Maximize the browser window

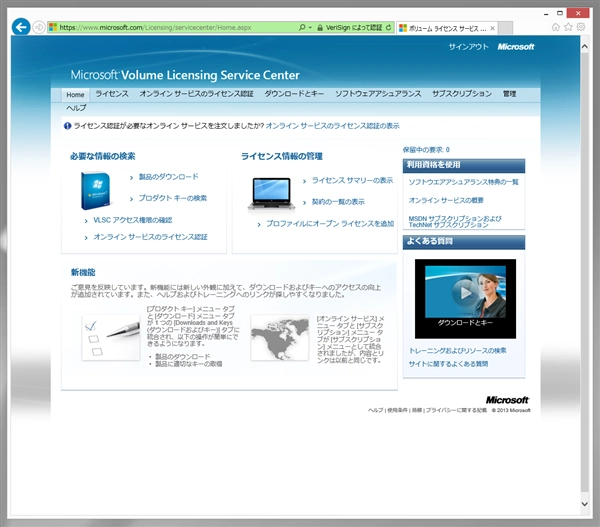[x=560, y=13]
